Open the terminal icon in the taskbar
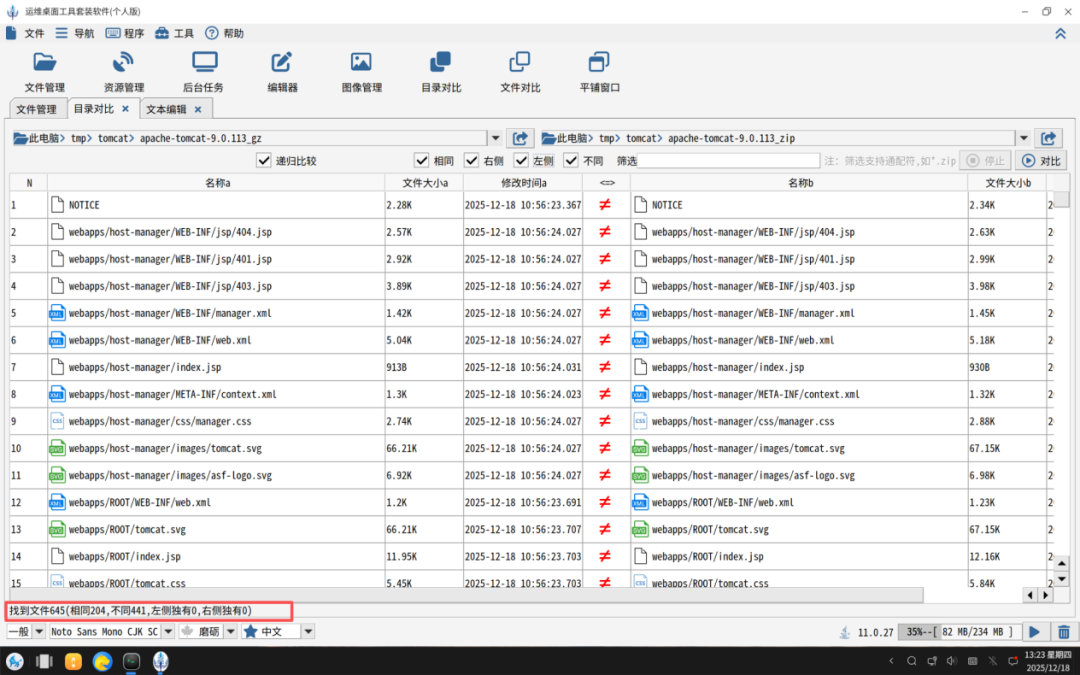Viewport: 1080px width, 675px height. 132,662
